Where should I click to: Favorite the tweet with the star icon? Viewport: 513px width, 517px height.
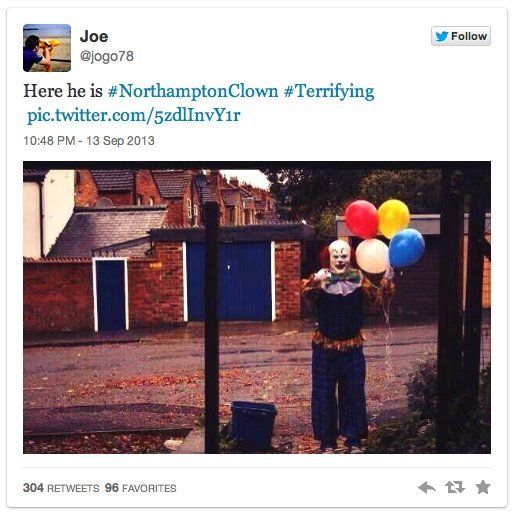tap(483, 487)
